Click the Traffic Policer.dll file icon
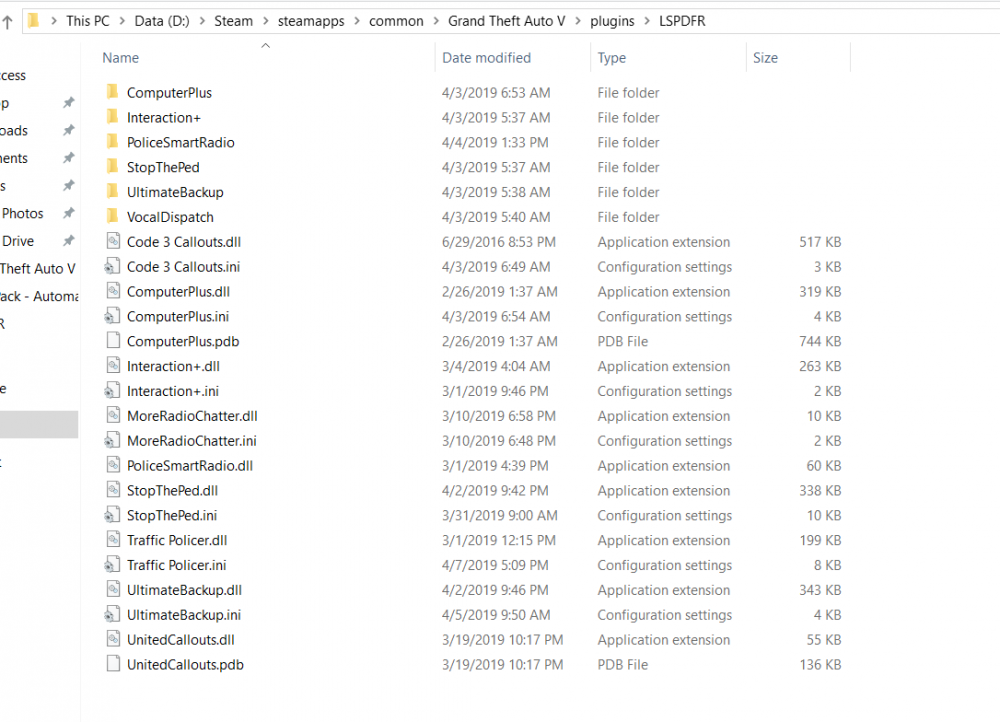 113,540
